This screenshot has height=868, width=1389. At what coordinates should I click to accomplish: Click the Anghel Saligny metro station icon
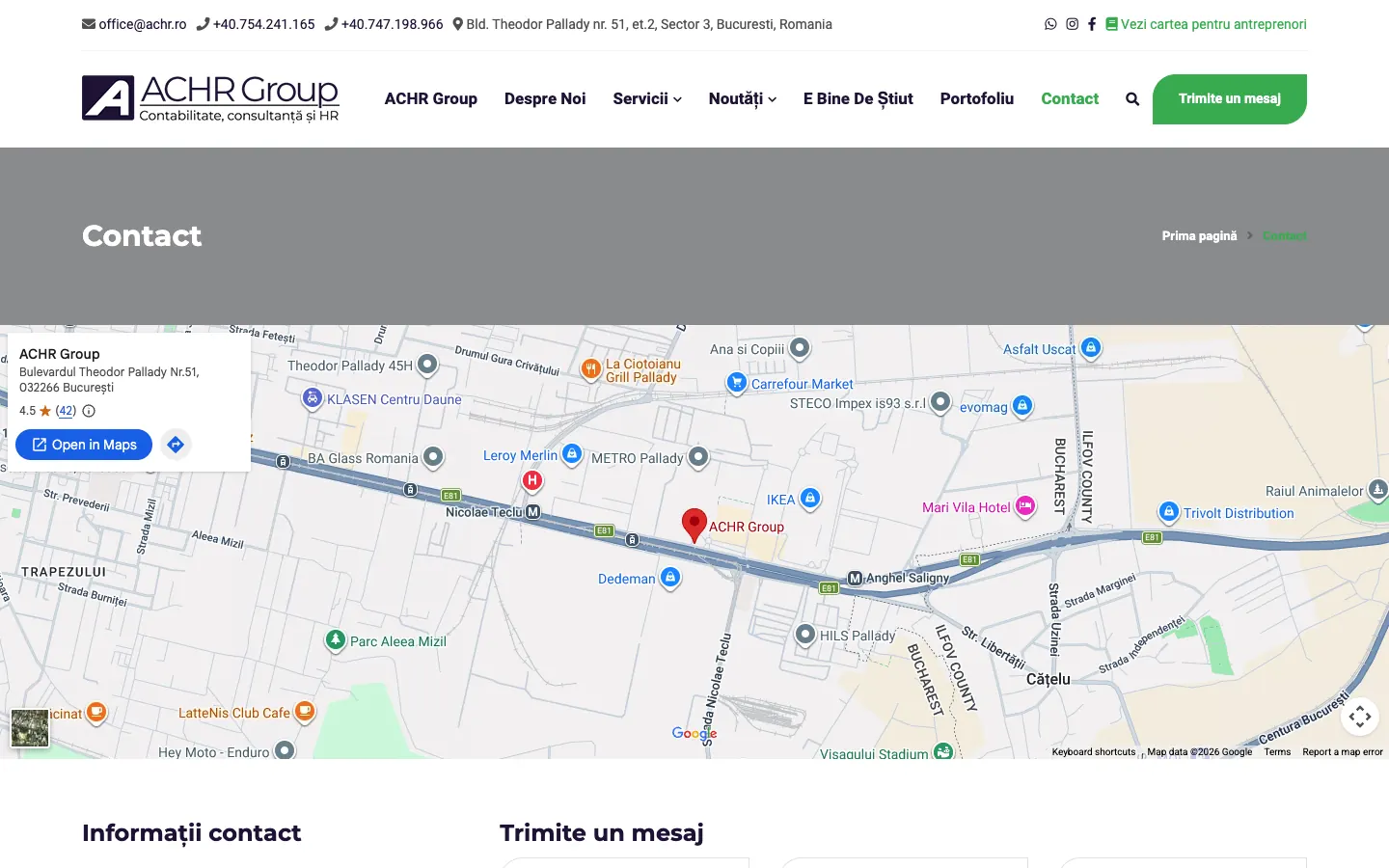855,579
